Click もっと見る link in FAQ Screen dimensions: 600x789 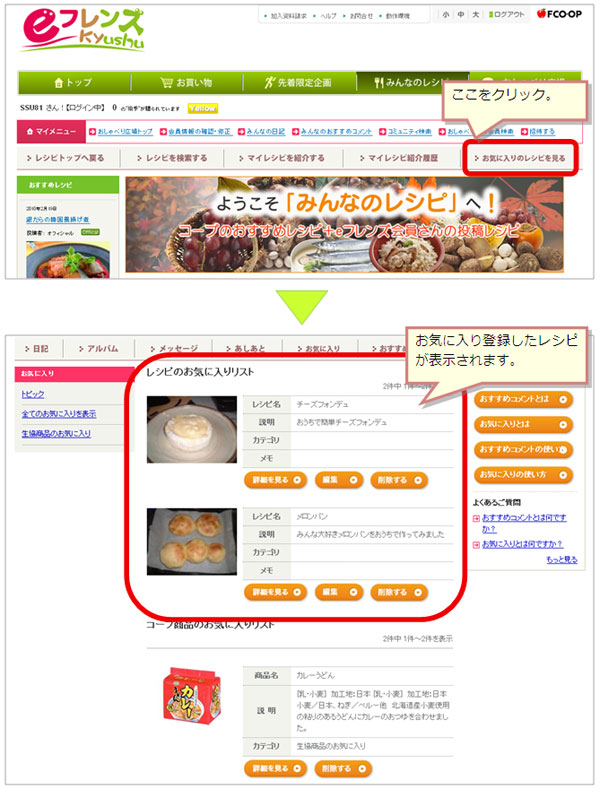click(562, 560)
